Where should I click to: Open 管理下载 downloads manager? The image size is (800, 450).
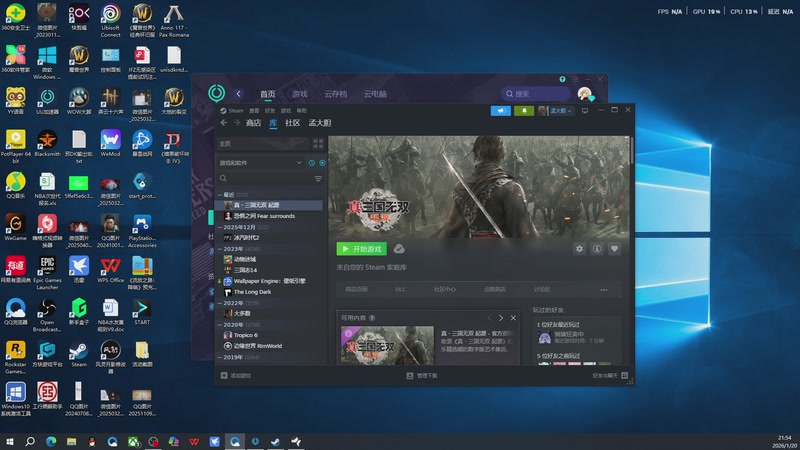[422, 376]
